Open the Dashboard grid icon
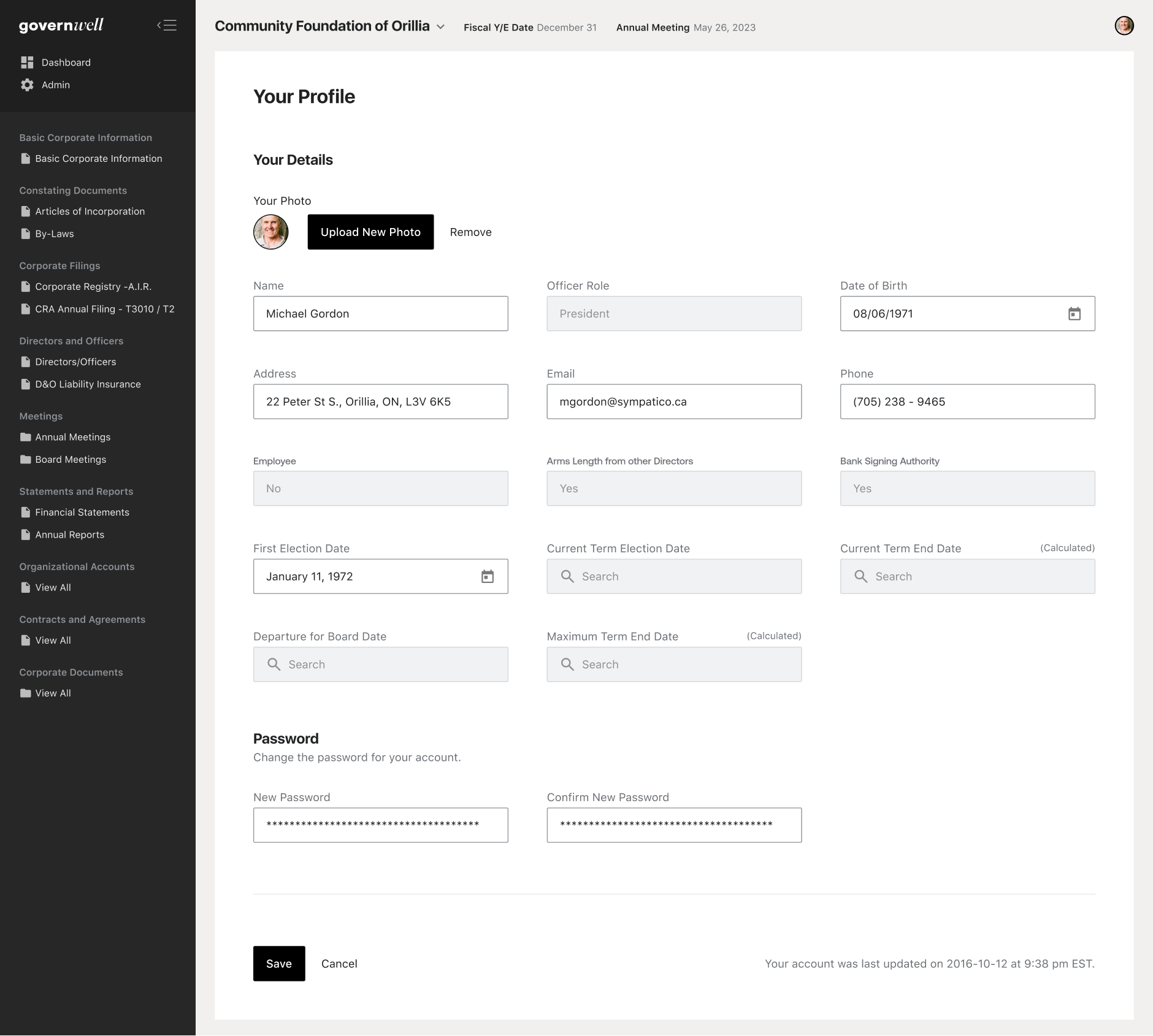 tap(27, 63)
